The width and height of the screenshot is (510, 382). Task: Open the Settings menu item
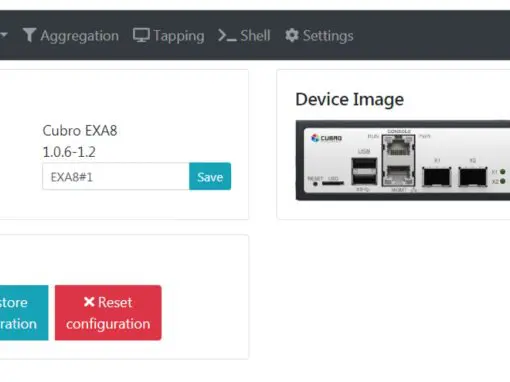pyautogui.click(x=319, y=36)
